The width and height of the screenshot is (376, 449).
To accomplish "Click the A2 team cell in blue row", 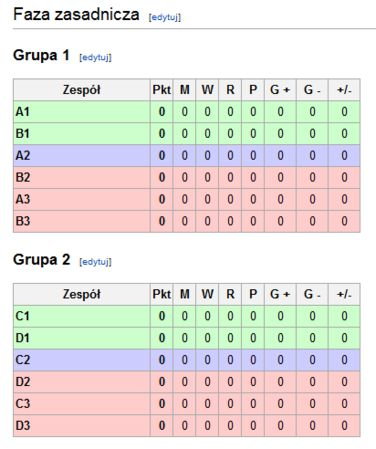I will tap(82, 156).
